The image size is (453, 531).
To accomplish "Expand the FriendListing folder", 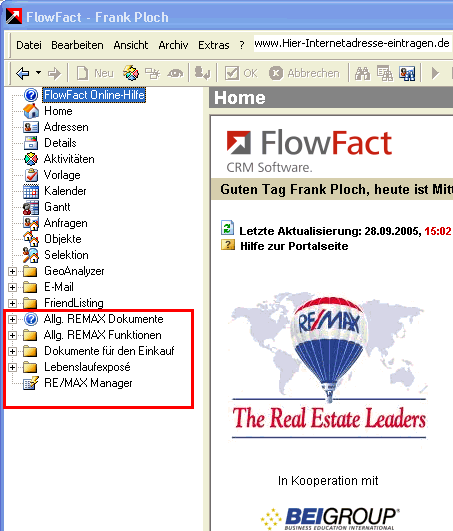I will point(12,303).
